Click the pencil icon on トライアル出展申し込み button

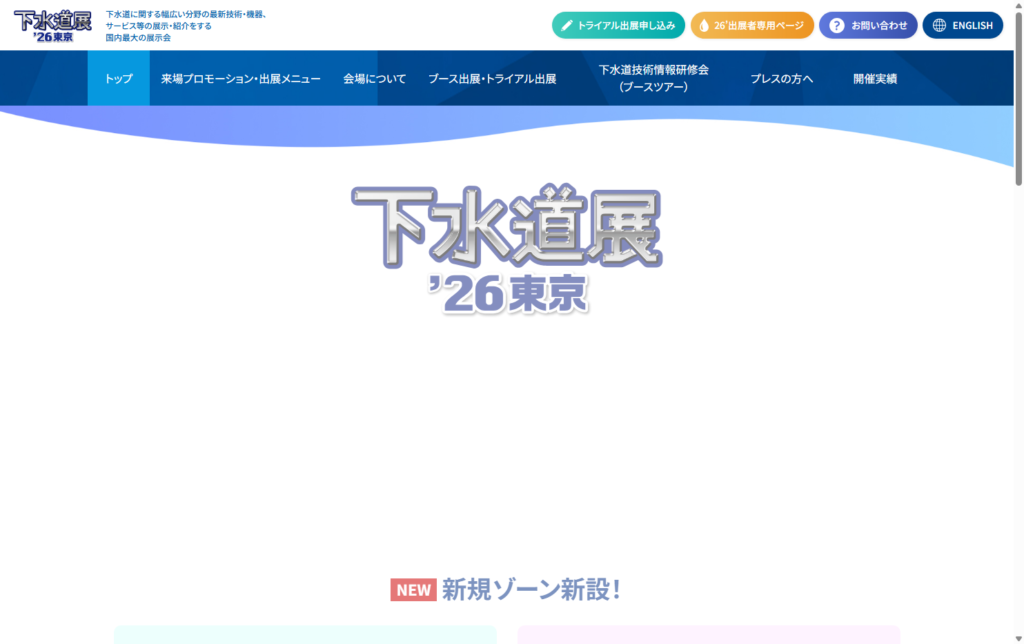[x=567, y=25]
